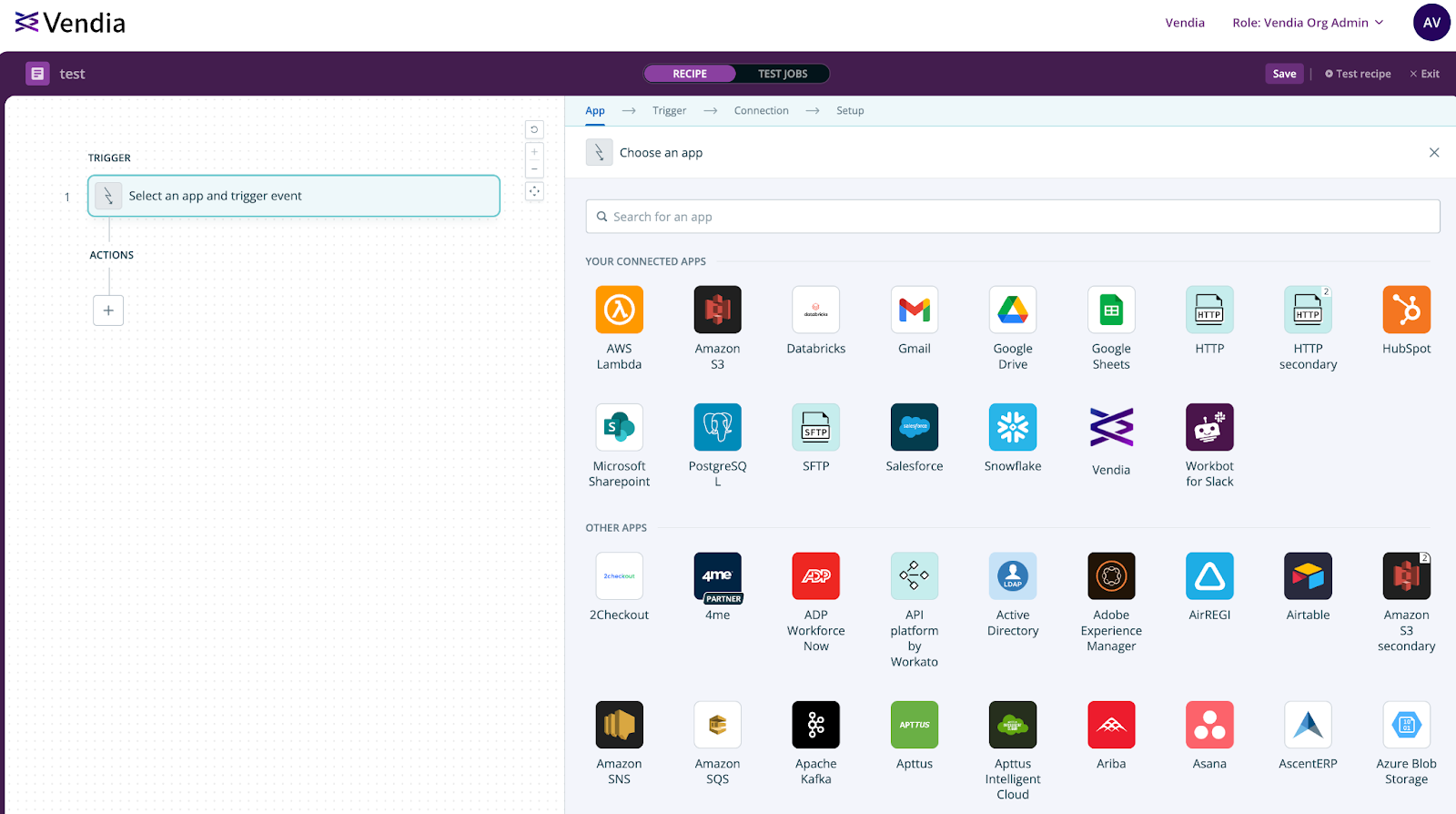The height and width of the screenshot is (814, 1456).
Task: Go to the App step tab
Action: pos(595,110)
